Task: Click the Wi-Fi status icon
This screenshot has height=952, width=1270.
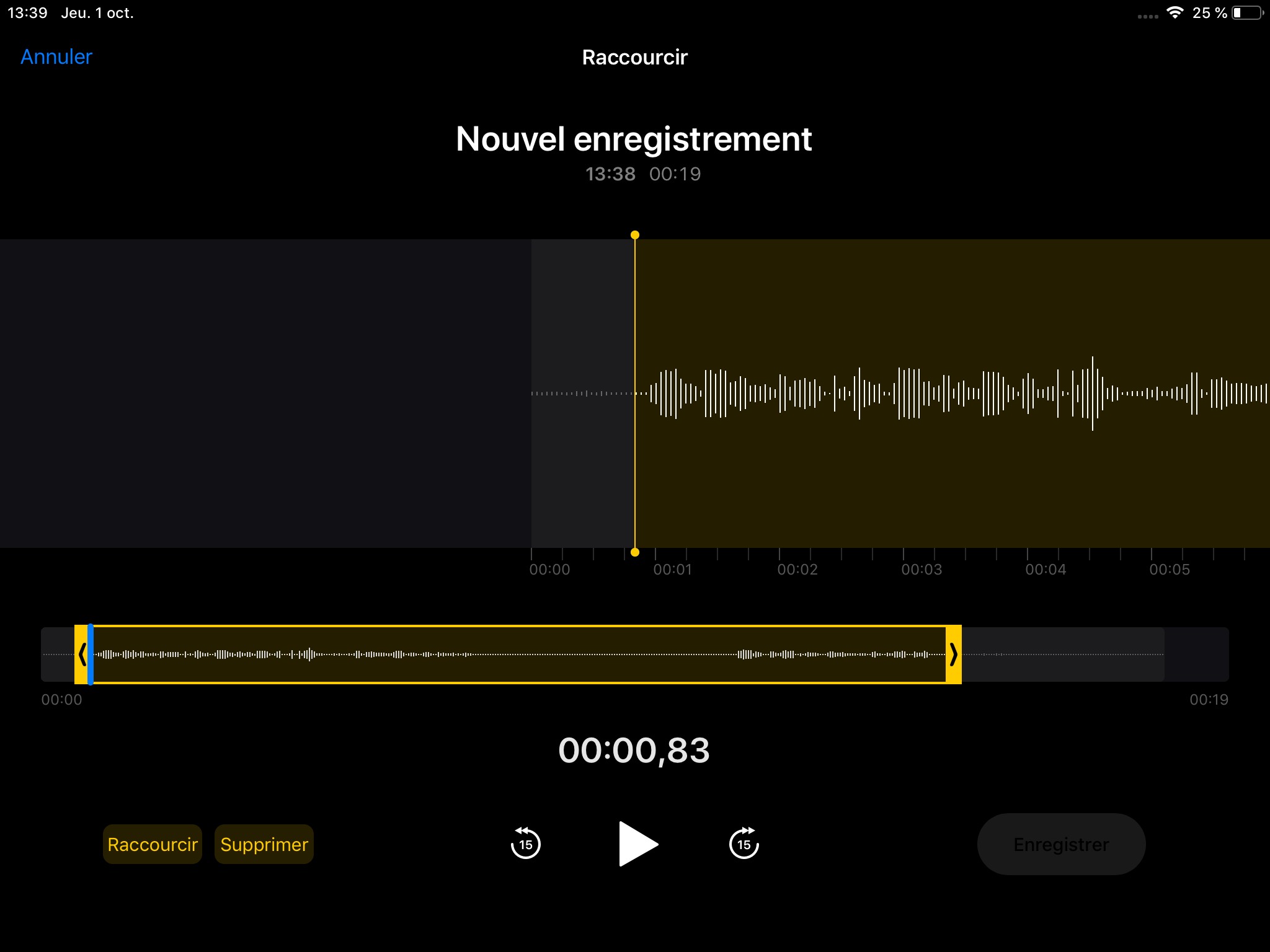Action: pos(1175,13)
